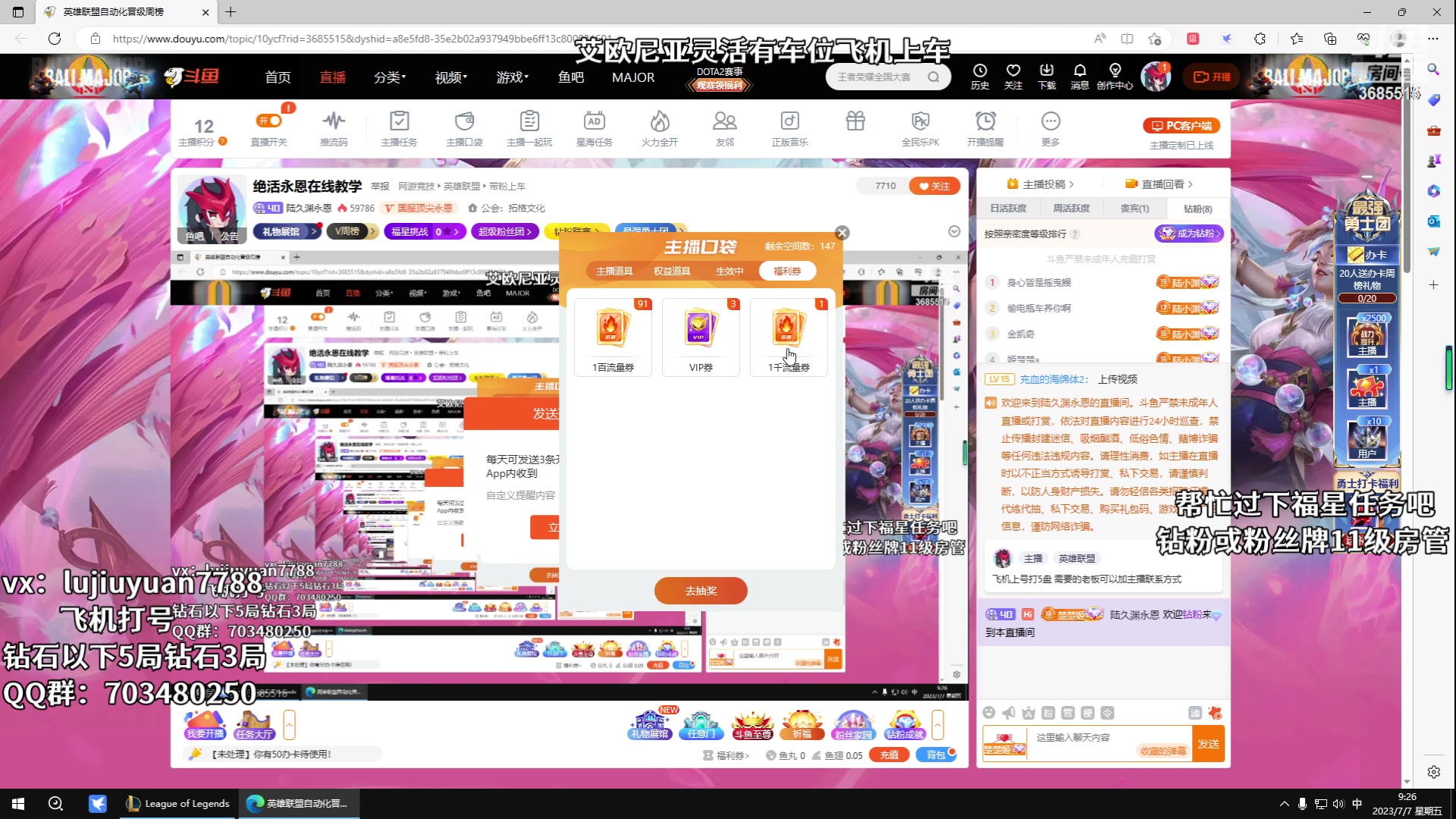Open 我要开播 icon at bottom left
The height and width of the screenshot is (819, 1456).
tap(205, 724)
